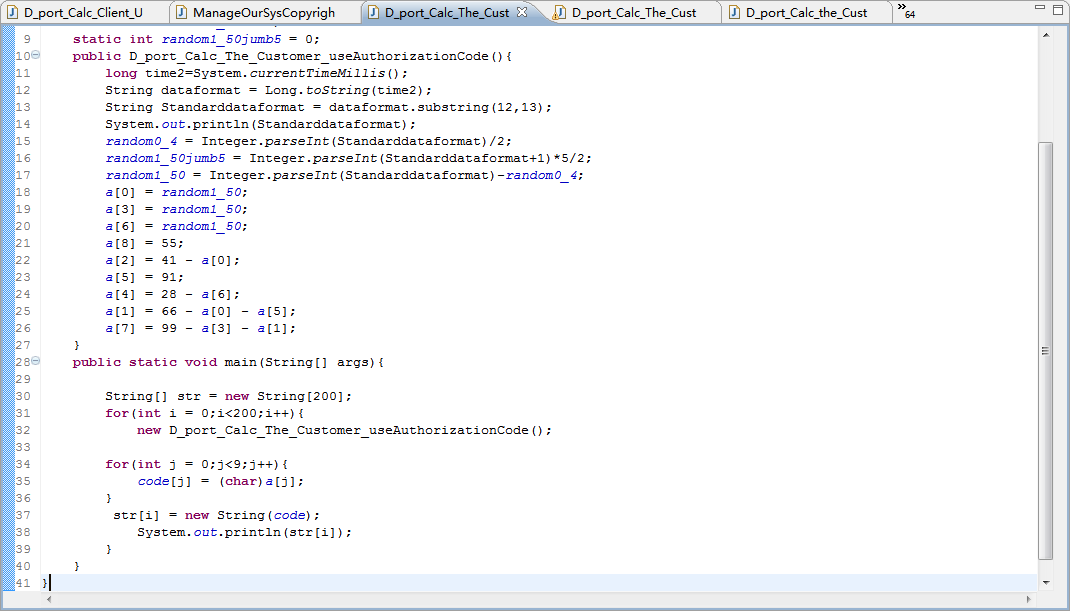Click 'a[4] = 28 - a[6];' statement
This screenshot has height=611, width=1070.
coord(173,294)
